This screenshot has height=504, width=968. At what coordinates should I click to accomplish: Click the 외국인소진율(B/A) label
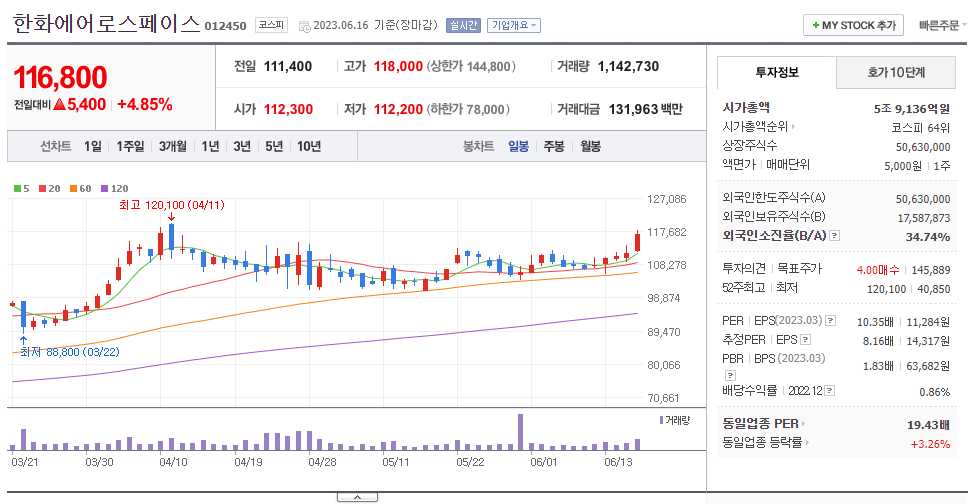(774, 235)
